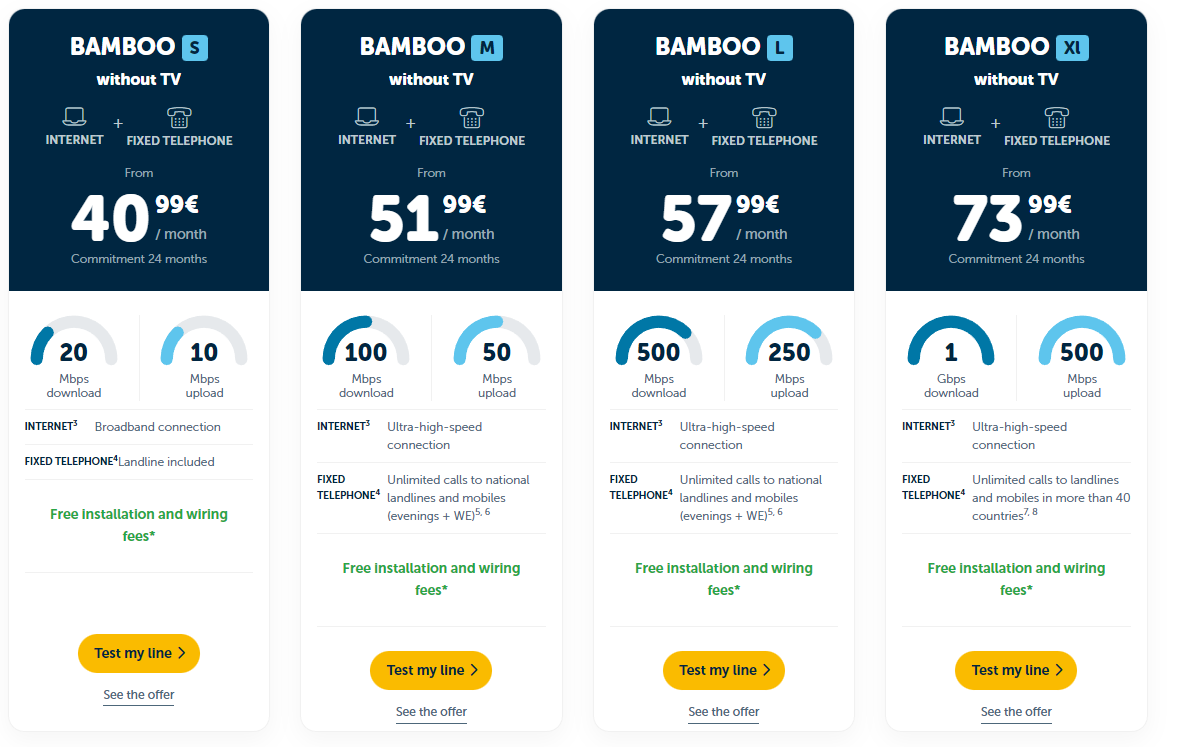Click the XL size badge on Bamboo XL

[1072, 47]
